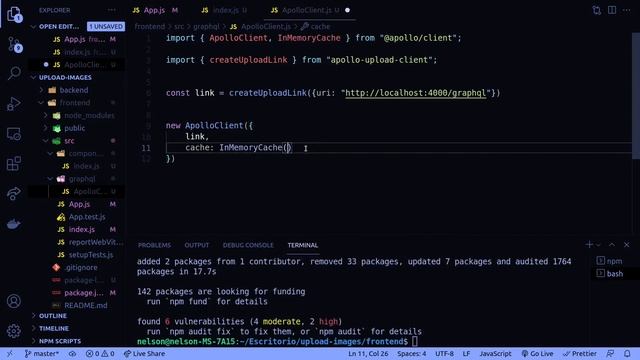The height and width of the screenshot is (360, 640).
Task: Click Go Live in status bar
Action: (x=538, y=353)
